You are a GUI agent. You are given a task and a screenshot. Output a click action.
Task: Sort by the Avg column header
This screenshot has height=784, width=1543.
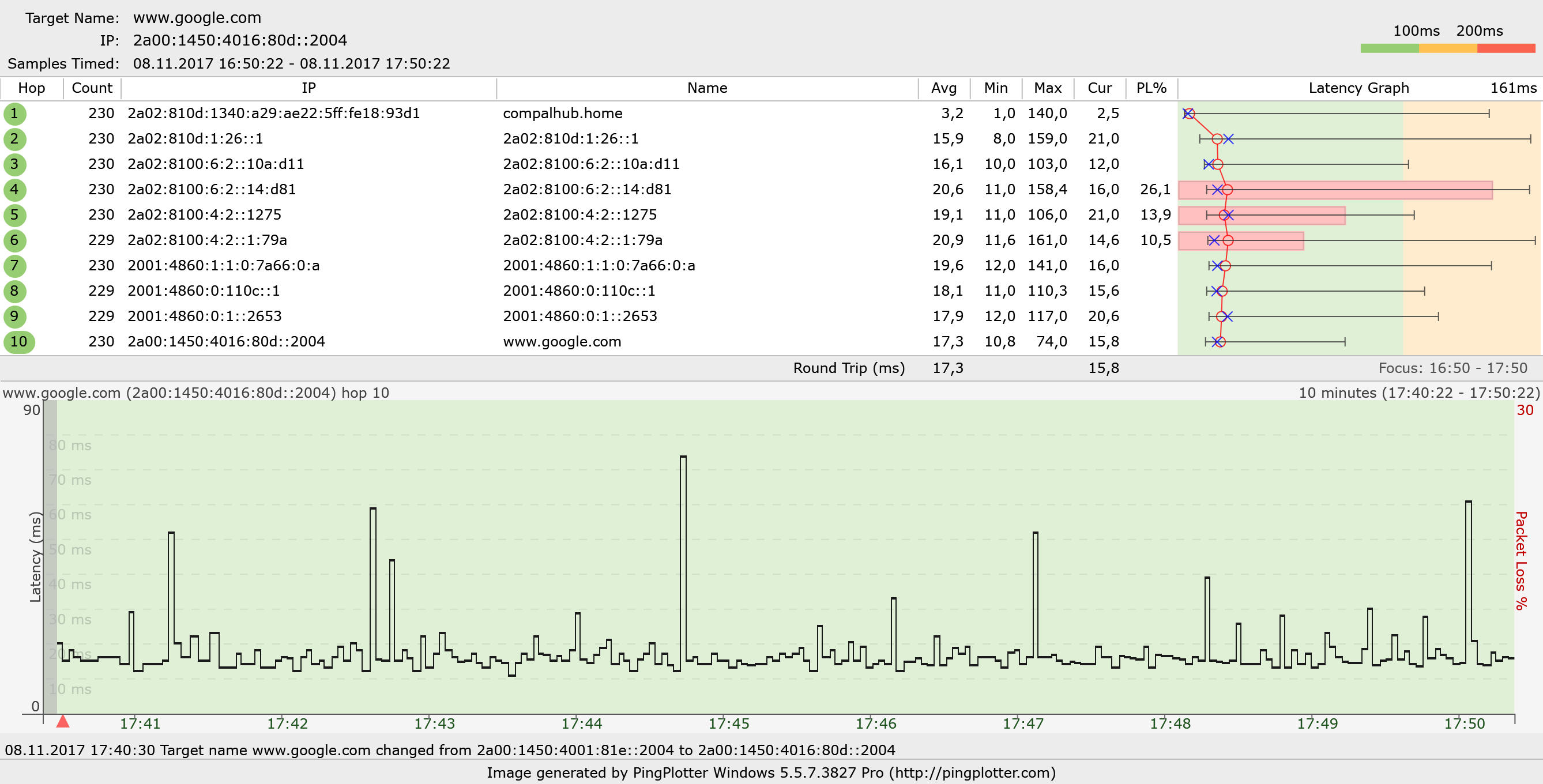(x=943, y=88)
